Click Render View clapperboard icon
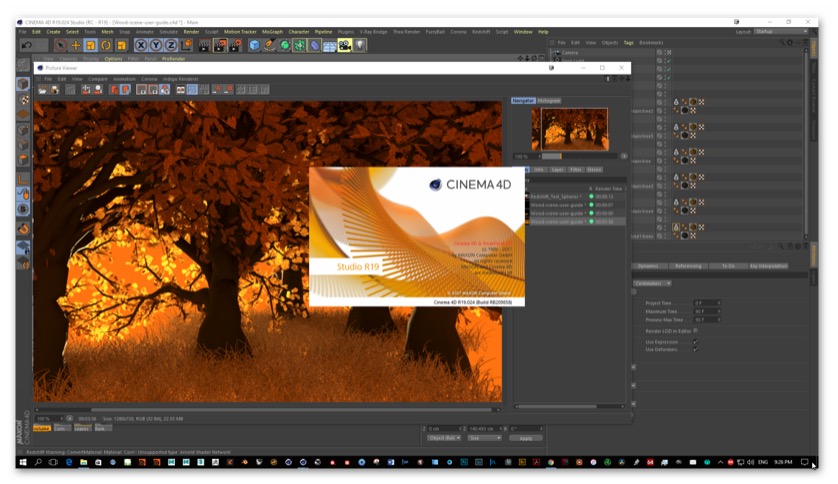This screenshot has width=838, height=484. 204,45
